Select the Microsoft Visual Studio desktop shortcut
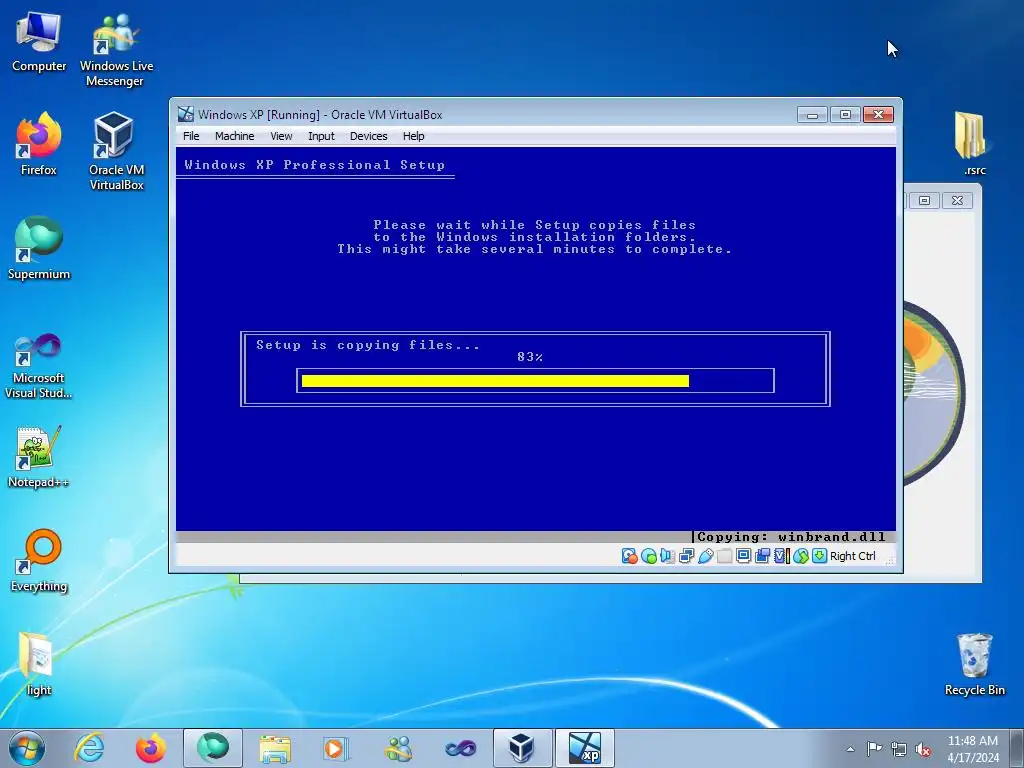Image resolution: width=1024 pixels, height=768 pixels. (39, 366)
